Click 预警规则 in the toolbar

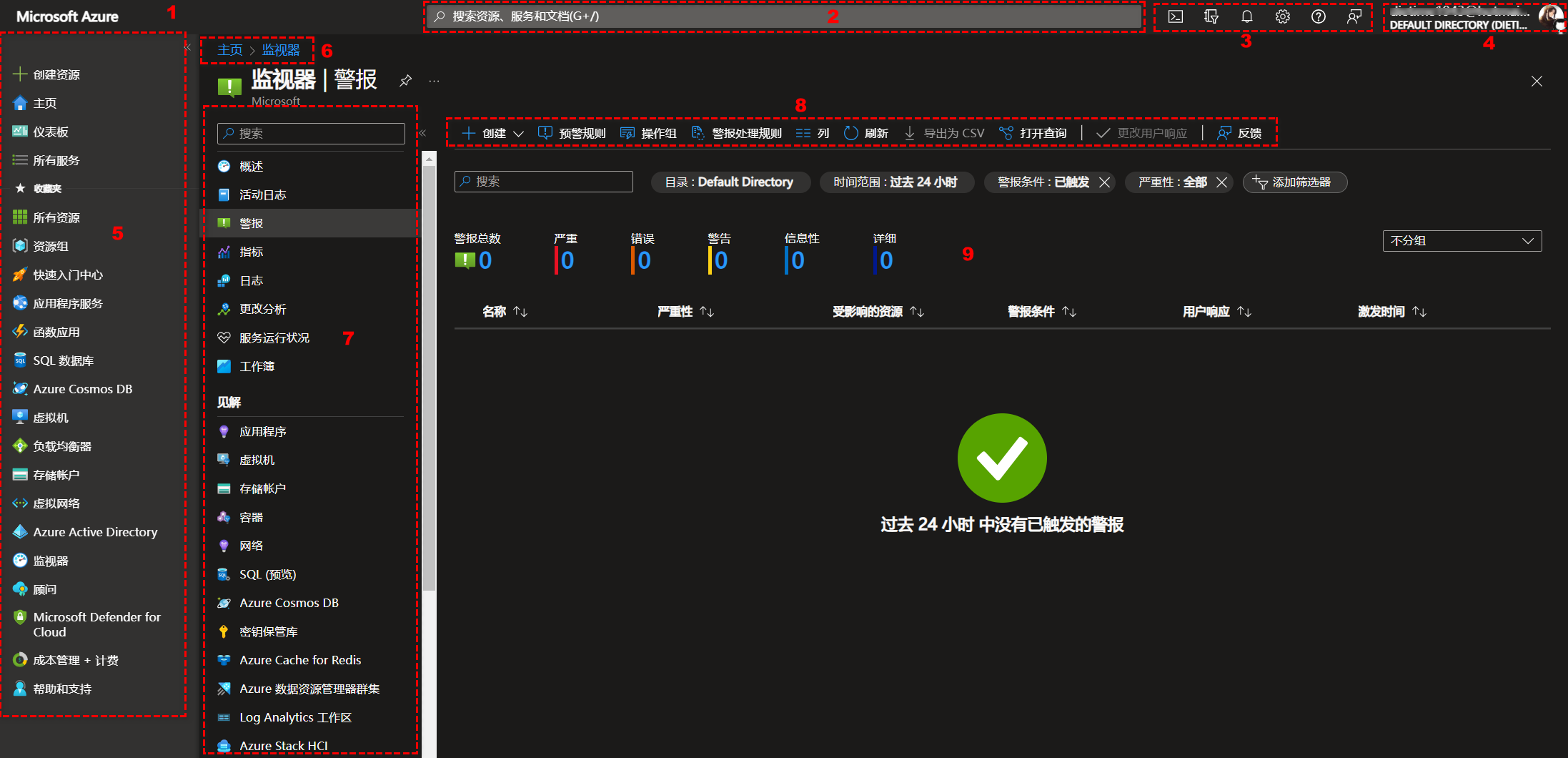click(x=572, y=133)
